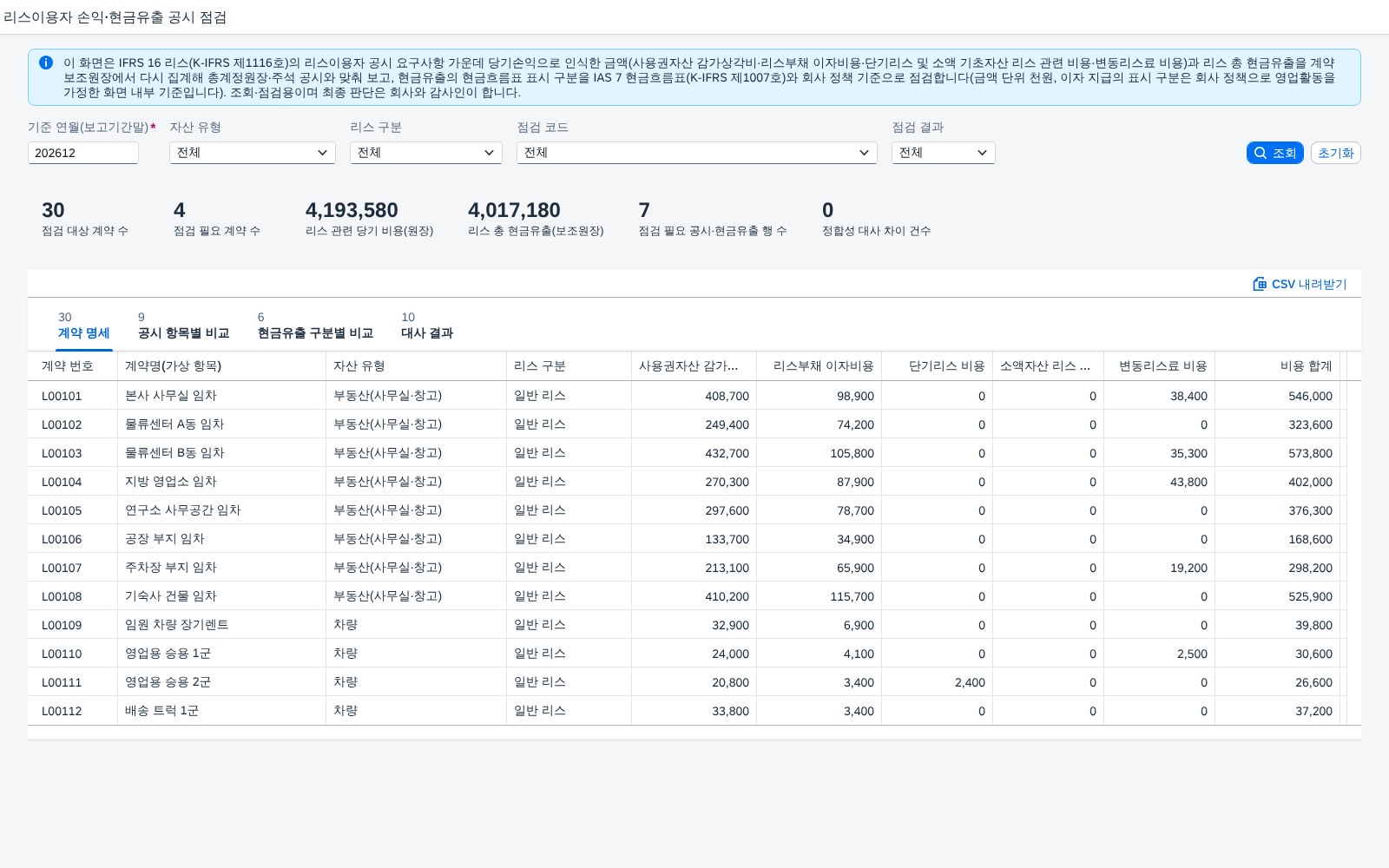Click the 단기리스 비용 column header
Image resolution: width=1389 pixels, height=868 pixels.
937,366
